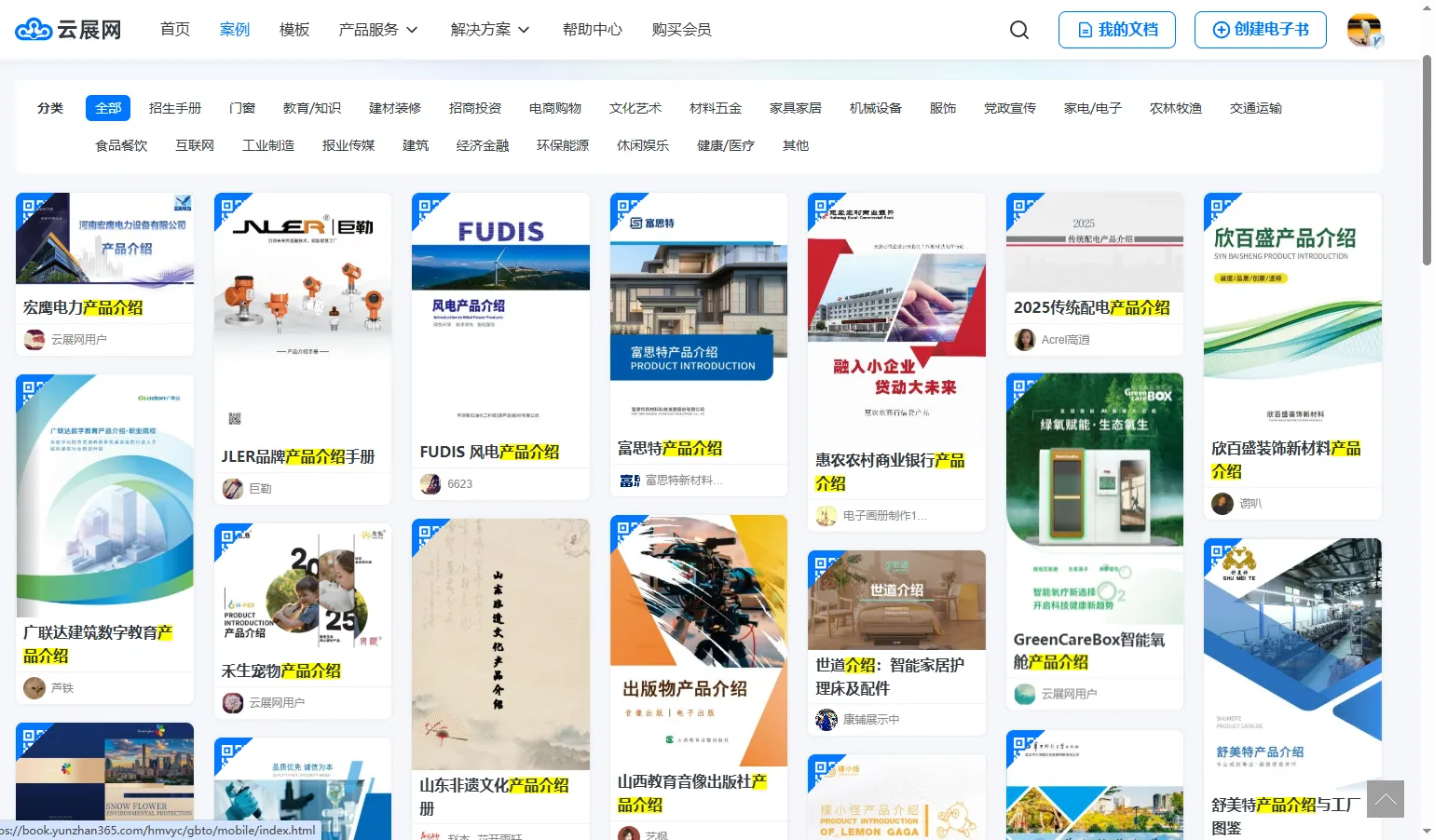Click the search magnifier icon
The height and width of the screenshot is (840, 1434).
[1019, 30]
